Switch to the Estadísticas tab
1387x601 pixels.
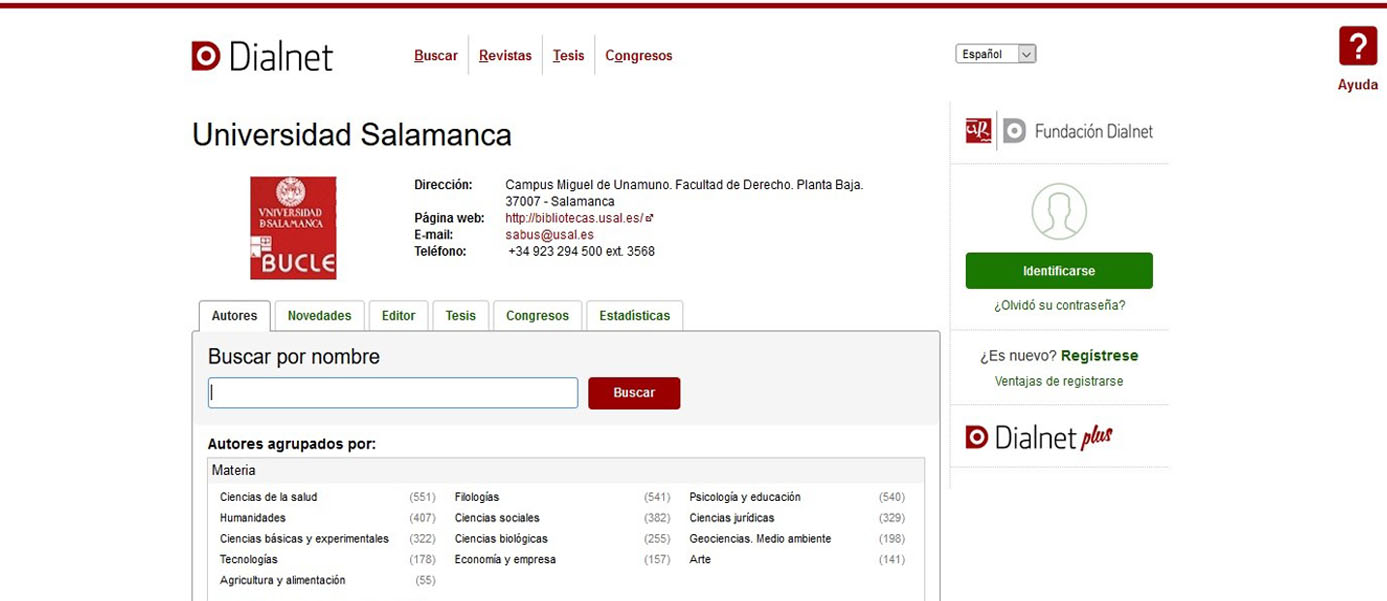[635, 316]
